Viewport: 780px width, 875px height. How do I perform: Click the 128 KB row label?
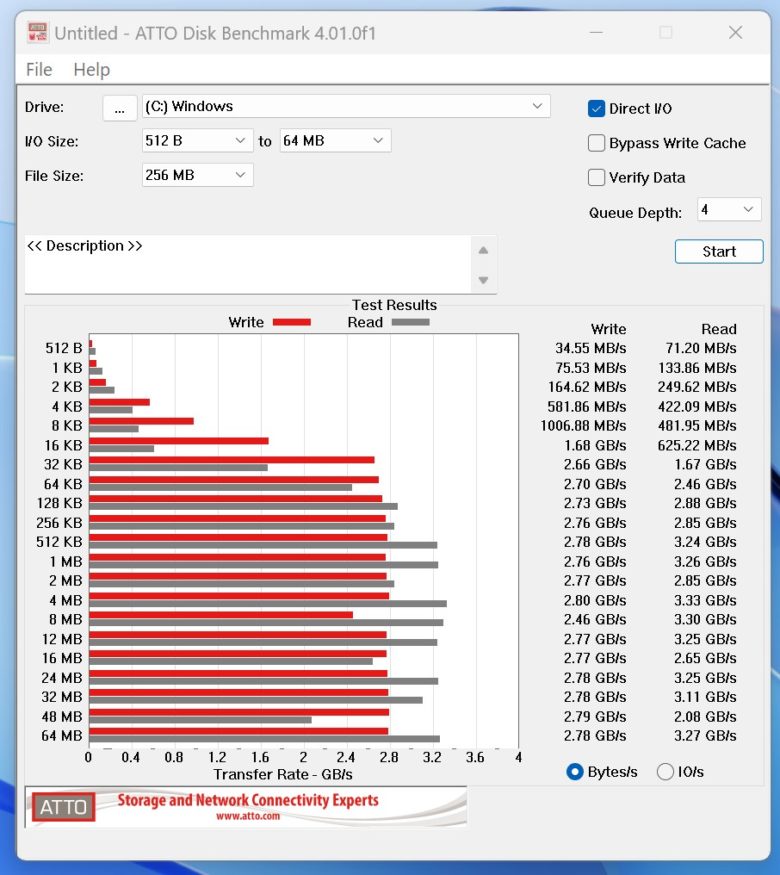pyautogui.click(x=59, y=503)
